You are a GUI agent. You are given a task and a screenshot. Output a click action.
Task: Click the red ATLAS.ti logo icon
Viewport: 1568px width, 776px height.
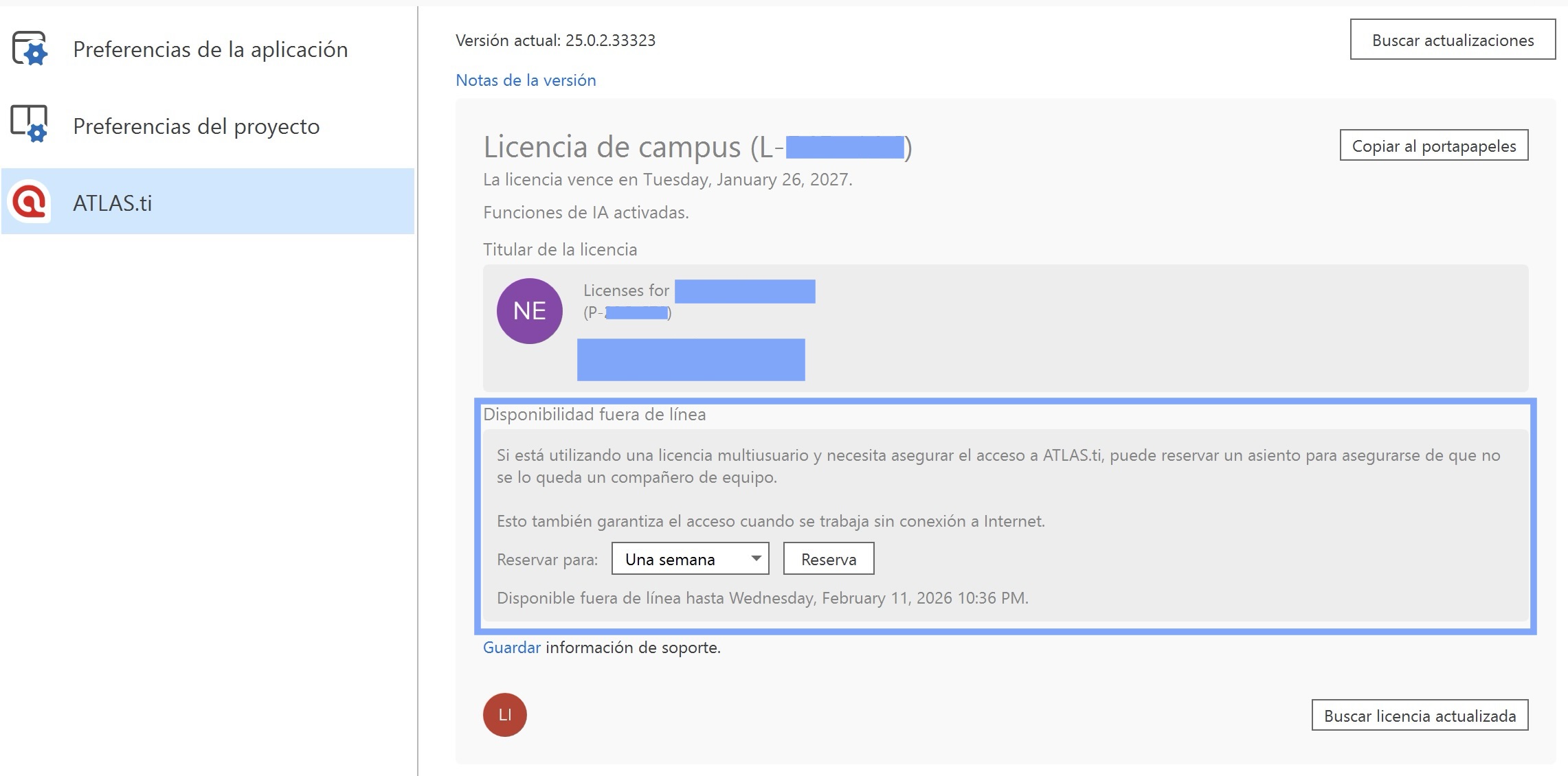point(30,202)
